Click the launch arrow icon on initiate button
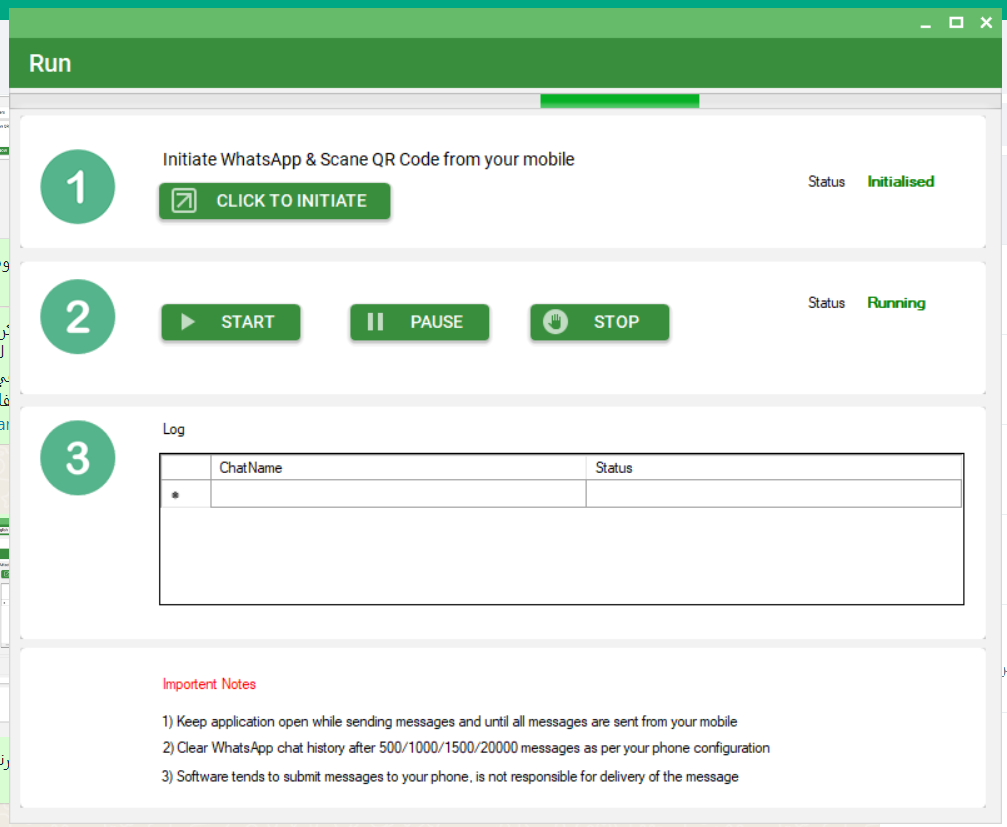Viewport: 1007px width, 827px height. click(x=184, y=201)
